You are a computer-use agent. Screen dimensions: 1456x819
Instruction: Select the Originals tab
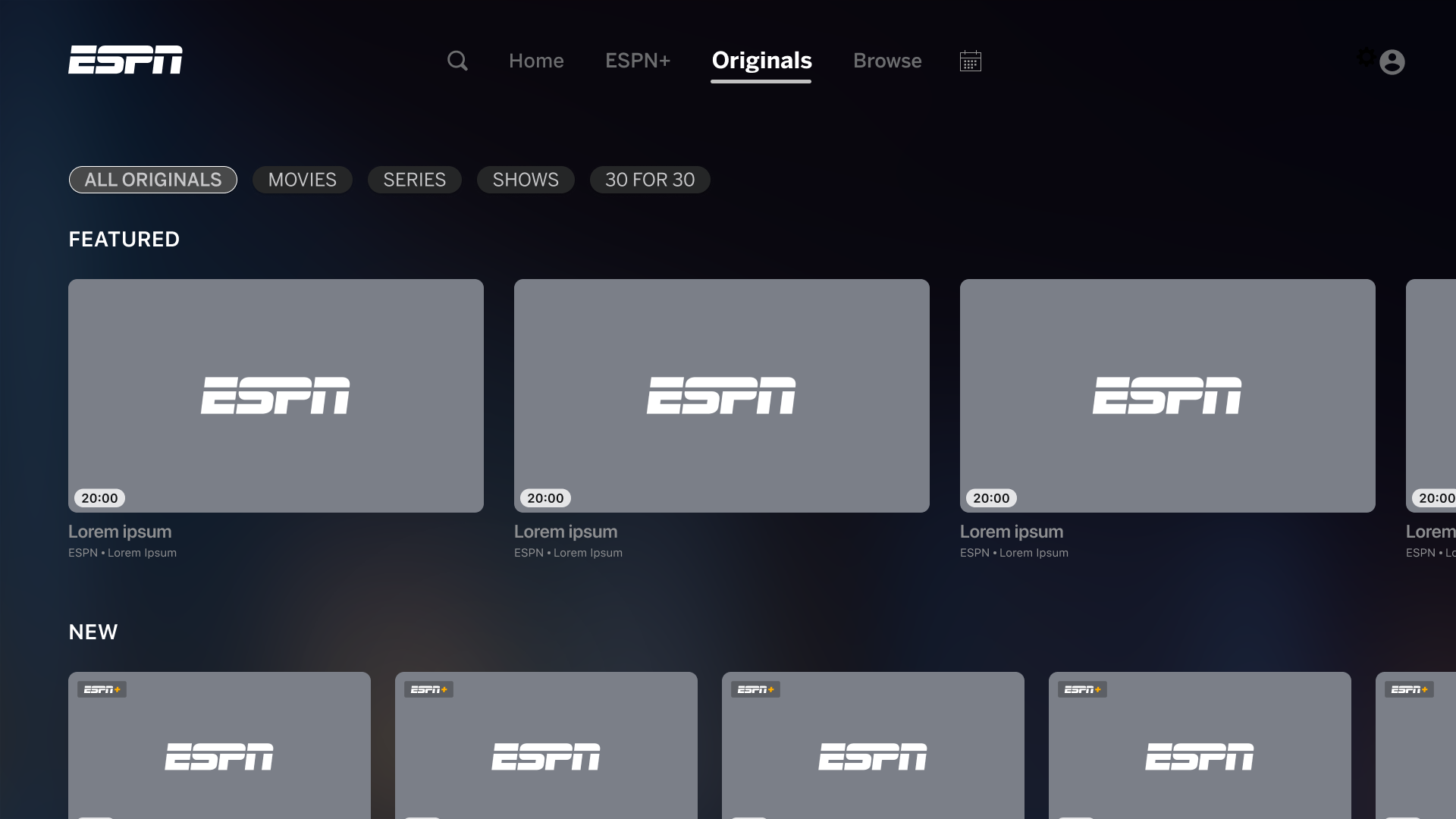point(761,61)
